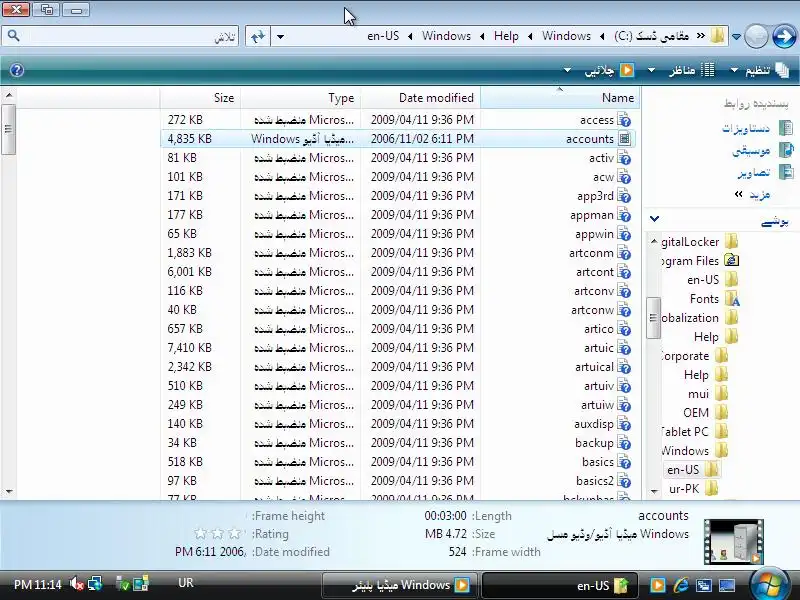Set rating using the stars in details pane

tap(218, 534)
